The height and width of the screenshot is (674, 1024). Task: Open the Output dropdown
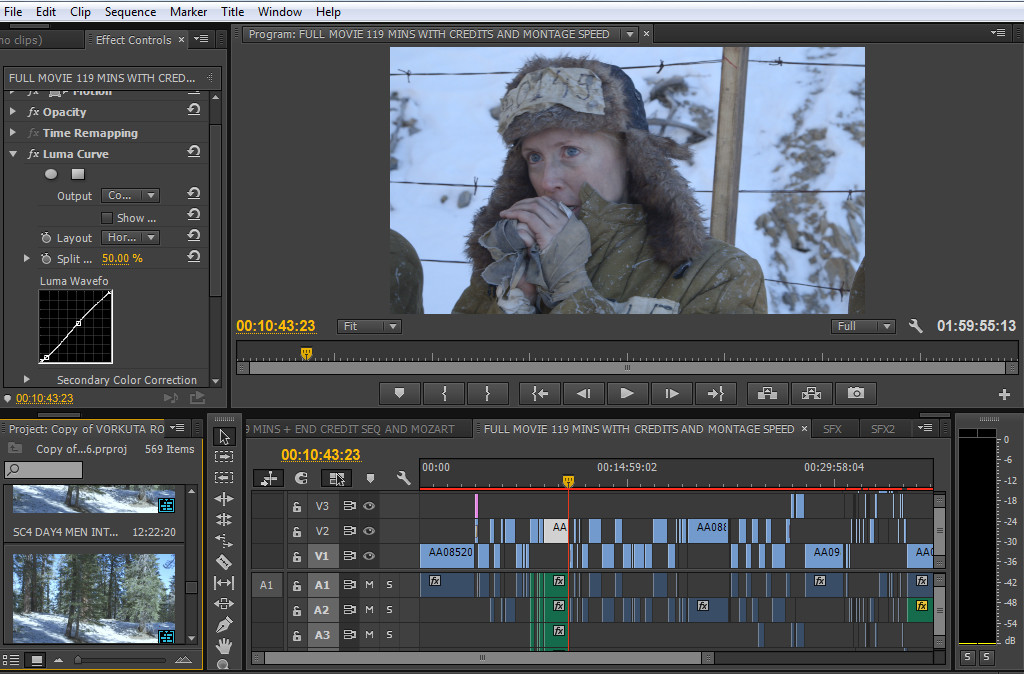131,195
